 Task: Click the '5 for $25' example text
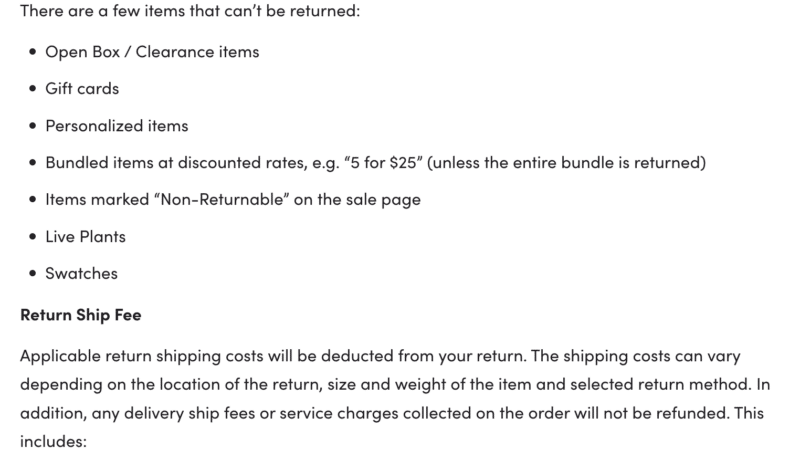384,162
